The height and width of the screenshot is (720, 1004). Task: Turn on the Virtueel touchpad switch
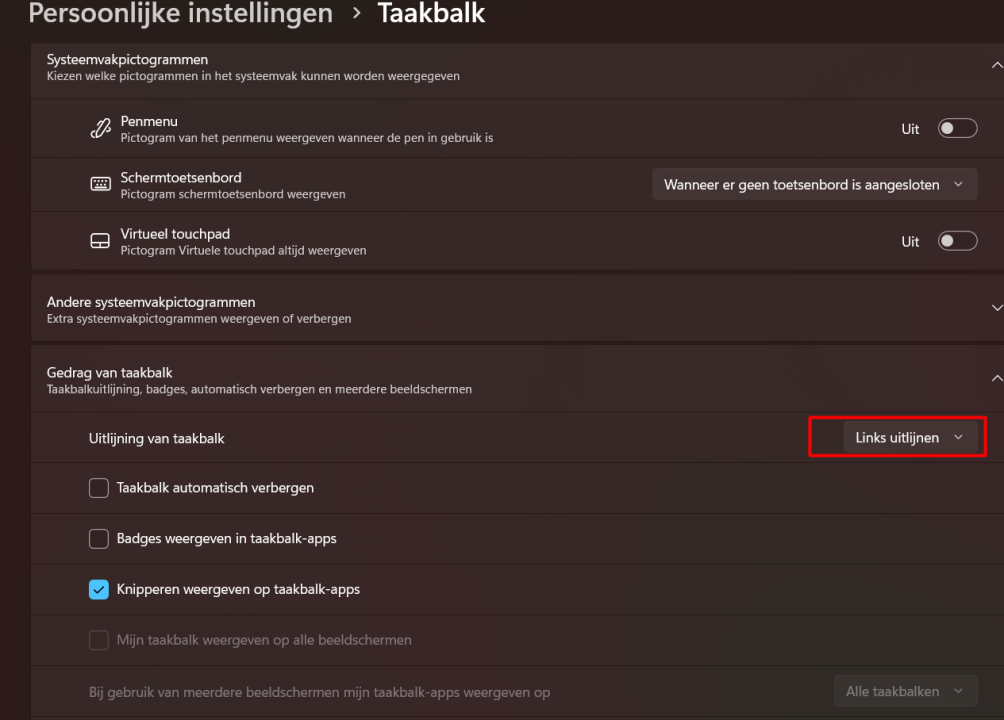[956, 240]
